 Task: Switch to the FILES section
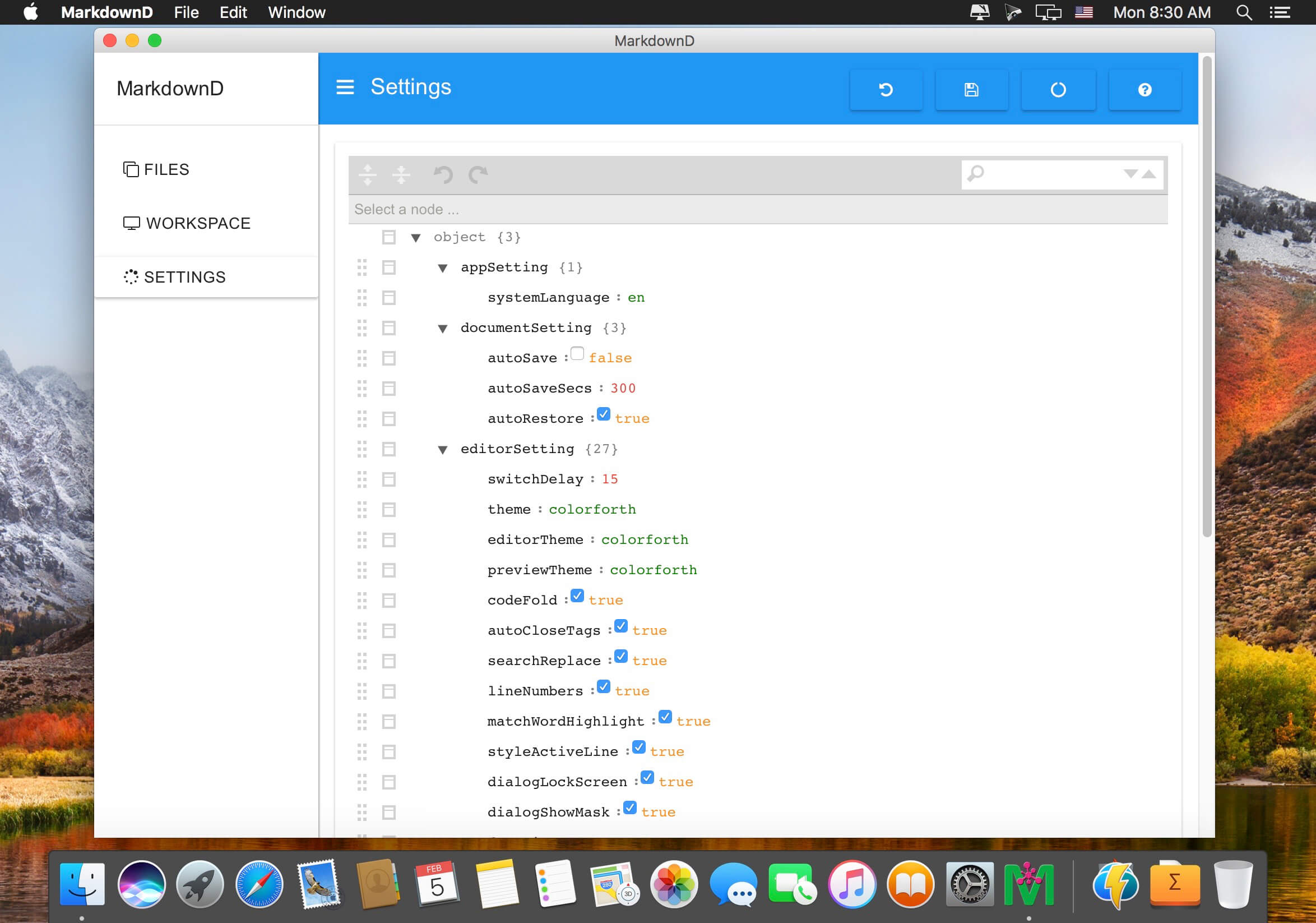click(206, 170)
